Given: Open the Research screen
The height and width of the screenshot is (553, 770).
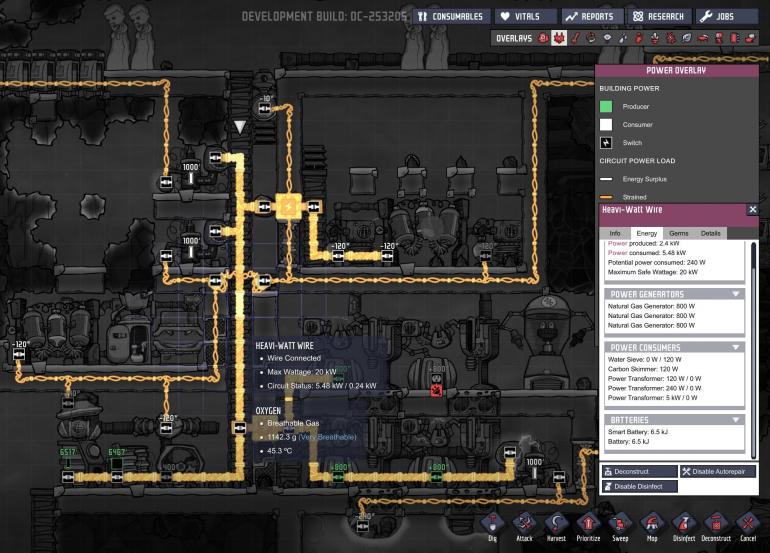Looking at the screenshot, I should 658,16.
